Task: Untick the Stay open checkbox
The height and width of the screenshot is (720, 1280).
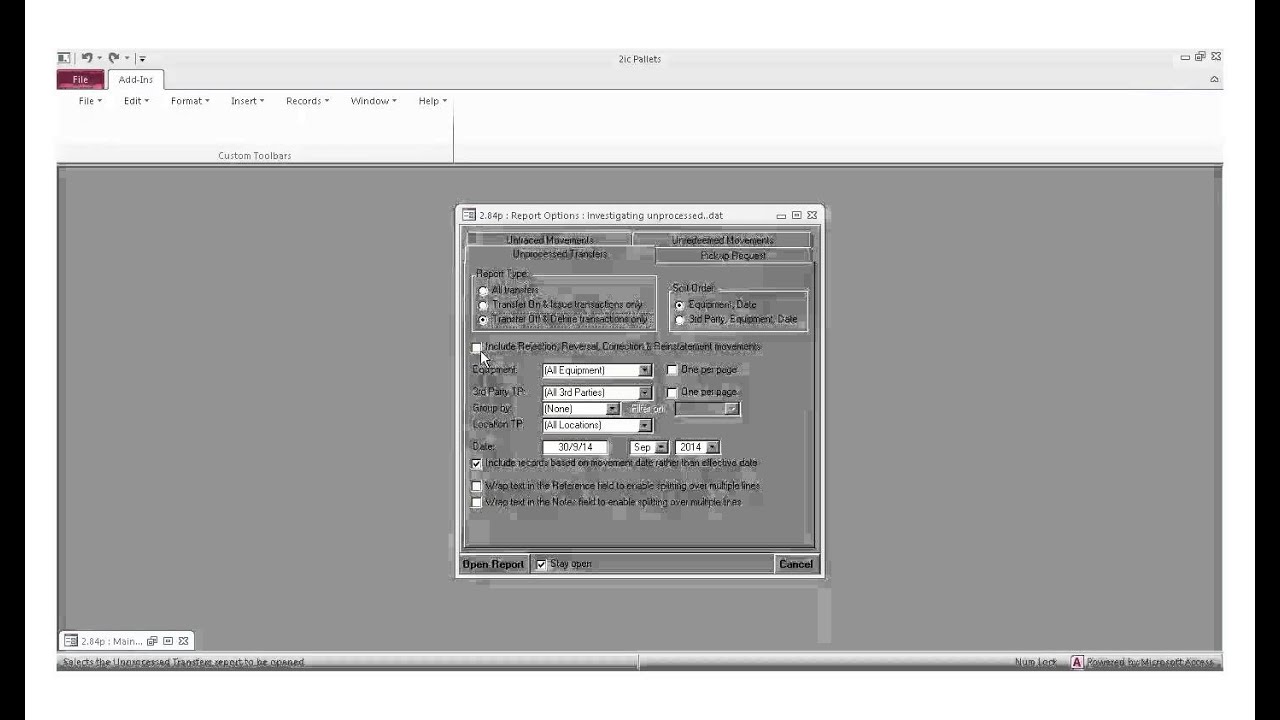Action: pyautogui.click(x=541, y=564)
